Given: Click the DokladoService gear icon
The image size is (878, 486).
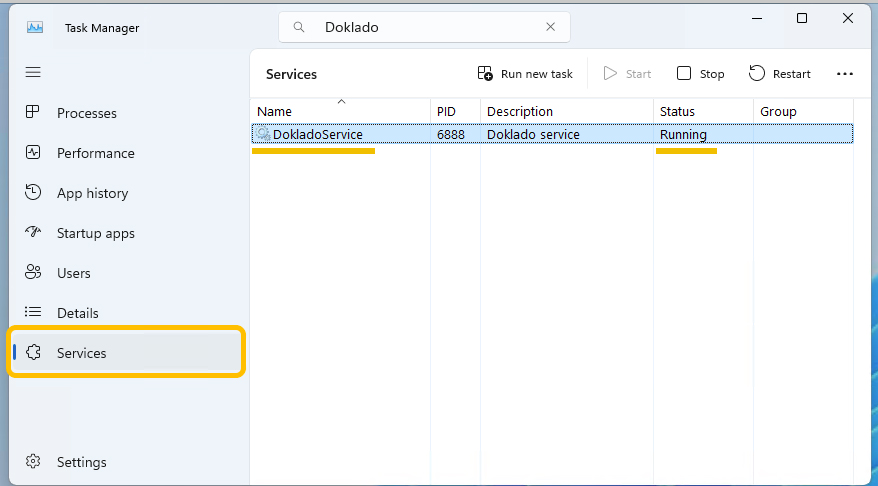Looking at the screenshot, I should point(263,134).
